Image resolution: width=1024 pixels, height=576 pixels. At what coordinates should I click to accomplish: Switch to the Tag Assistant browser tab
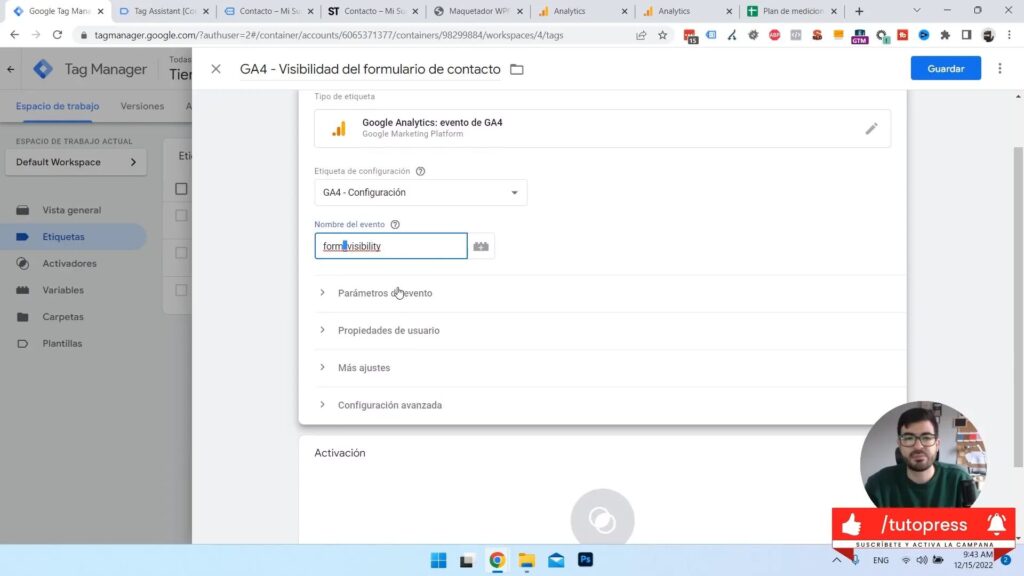163,11
